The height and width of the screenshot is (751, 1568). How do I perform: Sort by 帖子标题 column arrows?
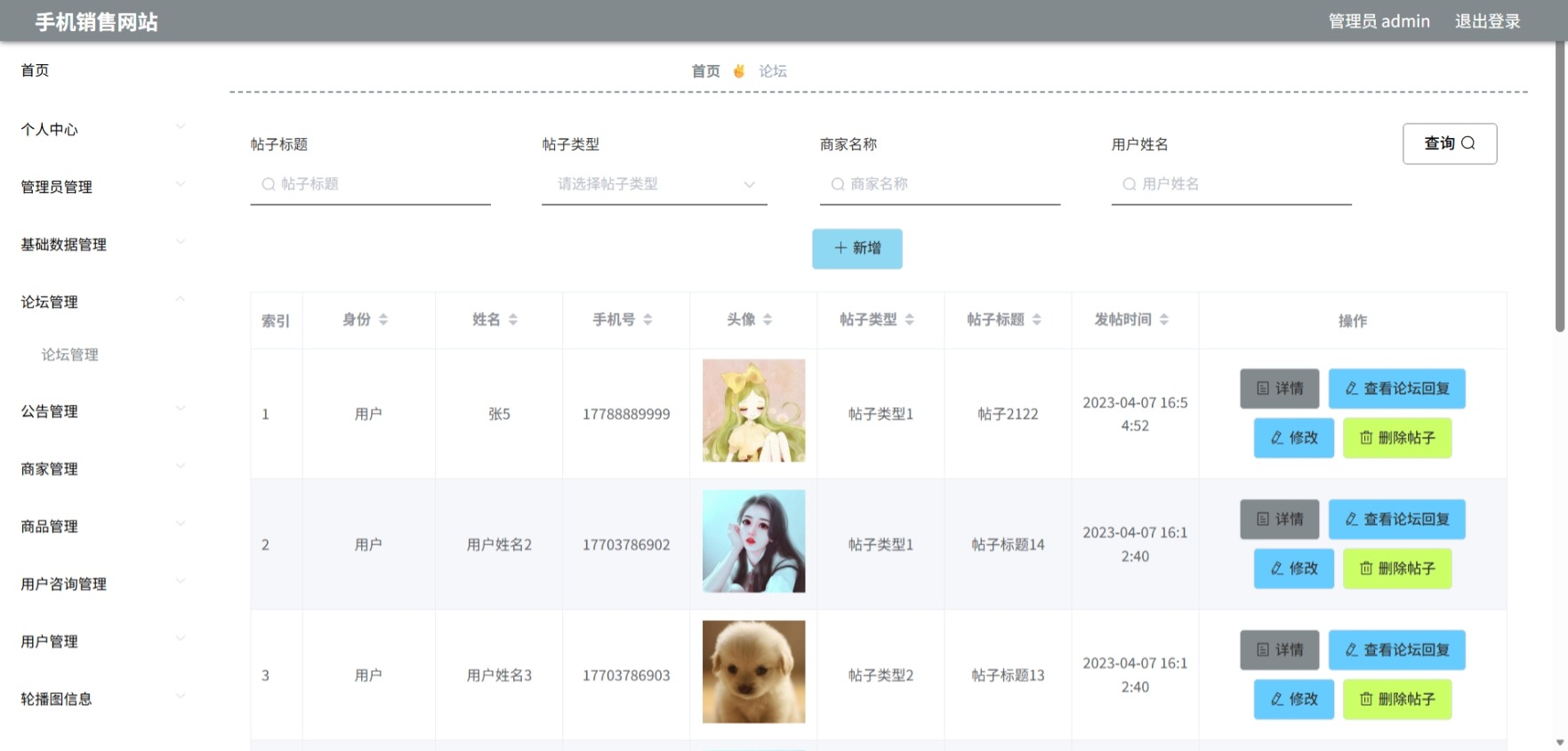(1037, 319)
